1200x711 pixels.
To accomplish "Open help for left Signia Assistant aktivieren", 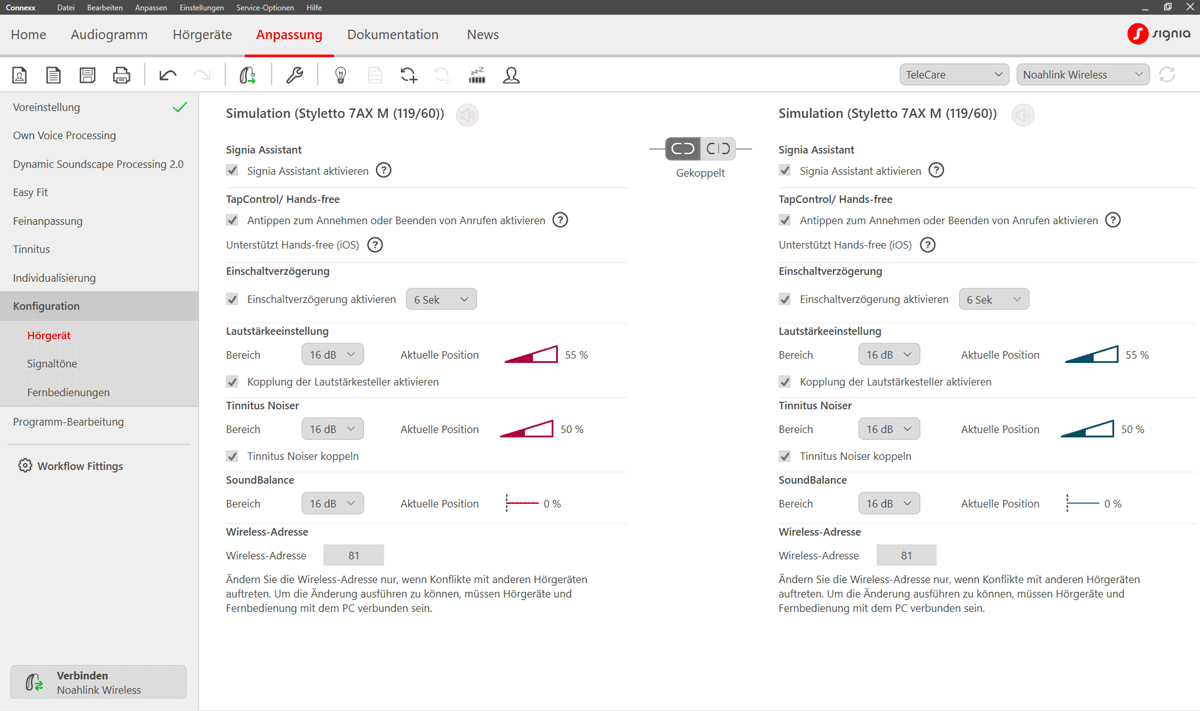I will pyautogui.click(x=384, y=170).
